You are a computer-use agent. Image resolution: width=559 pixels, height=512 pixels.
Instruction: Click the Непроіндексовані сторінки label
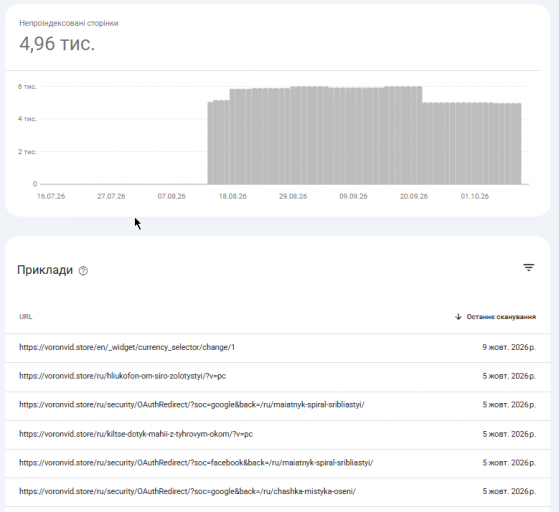point(69,23)
